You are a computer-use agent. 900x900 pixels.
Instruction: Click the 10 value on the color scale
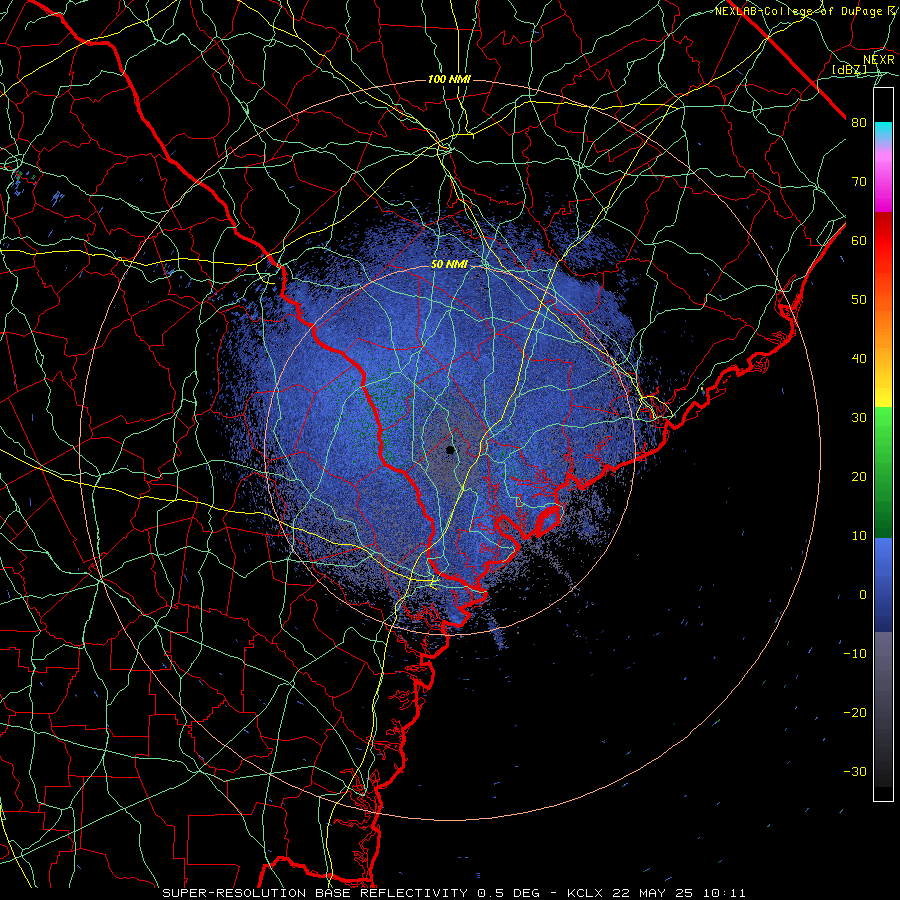click(x=859, y=536)
